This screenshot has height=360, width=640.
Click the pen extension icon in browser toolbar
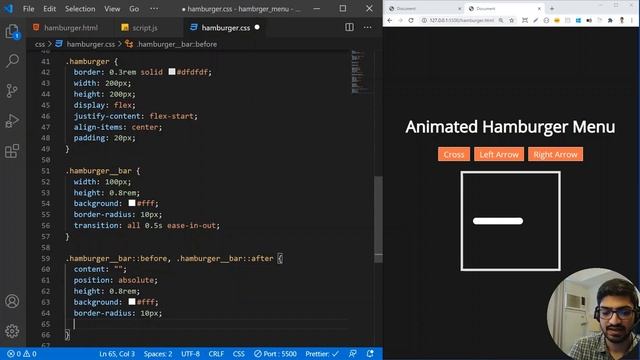tap(536, 20)
